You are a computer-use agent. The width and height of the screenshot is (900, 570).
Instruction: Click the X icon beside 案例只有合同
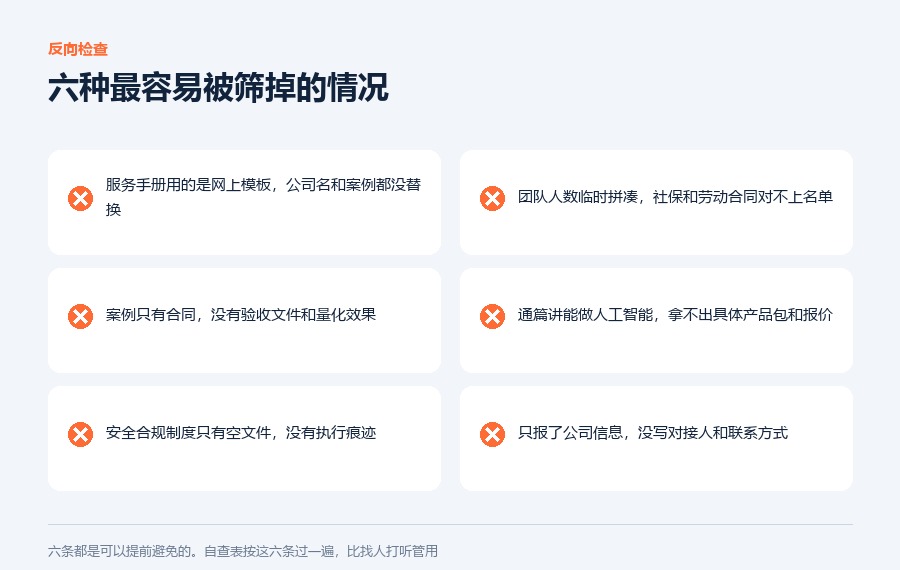80,316
